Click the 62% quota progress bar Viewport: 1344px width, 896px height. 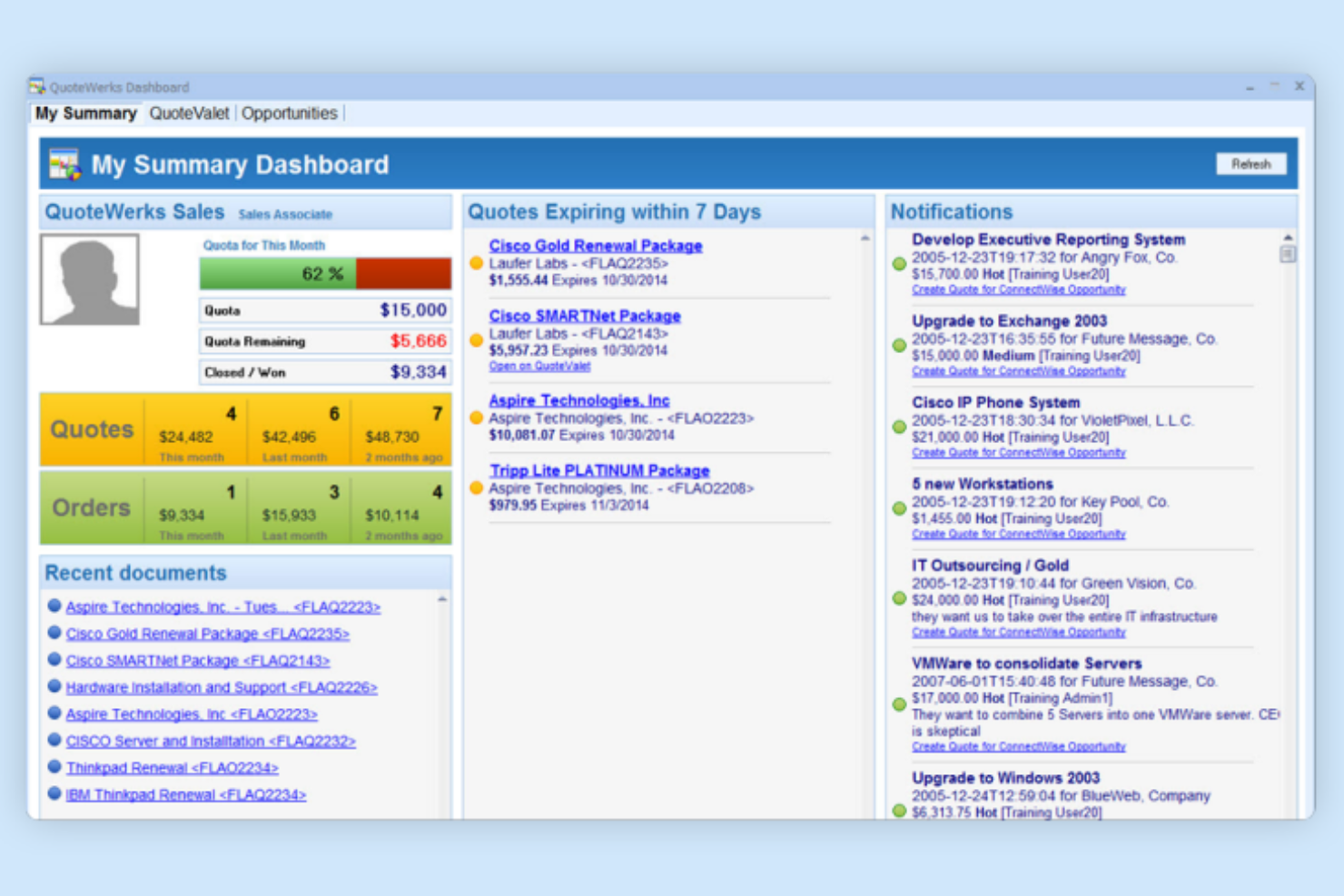point(325,273)
